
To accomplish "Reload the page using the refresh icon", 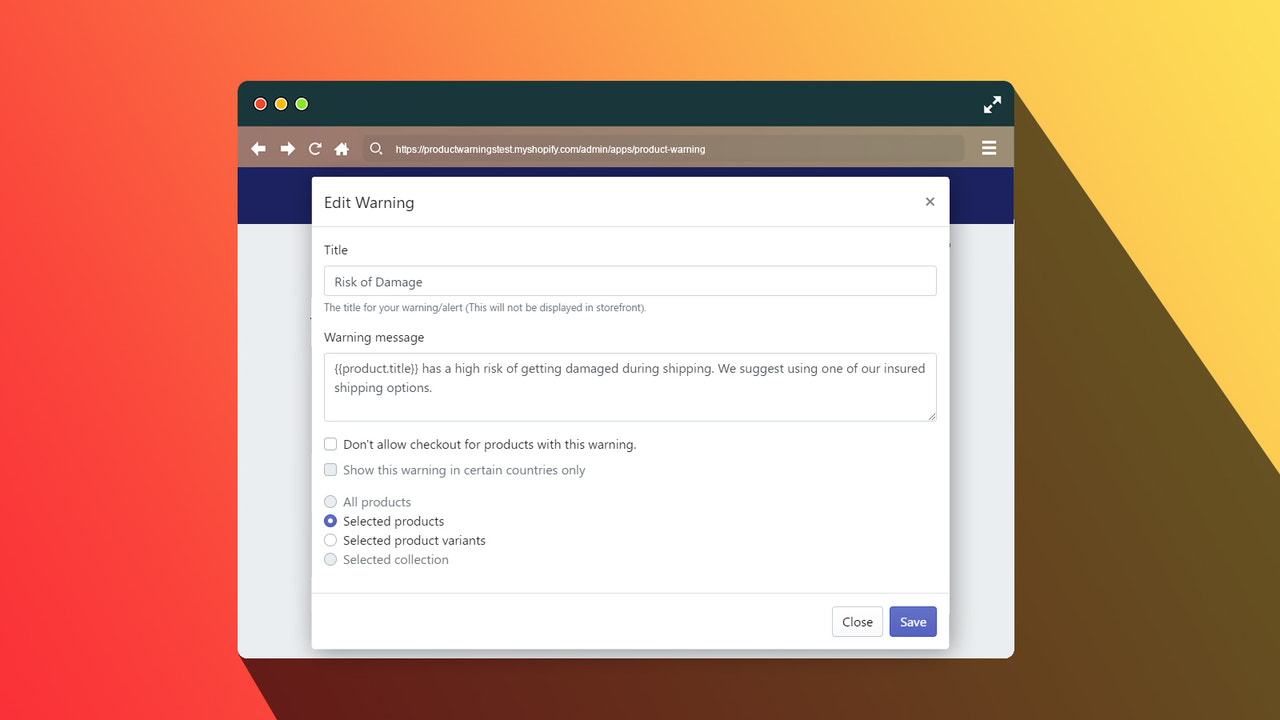I will (x=314, y=147).
